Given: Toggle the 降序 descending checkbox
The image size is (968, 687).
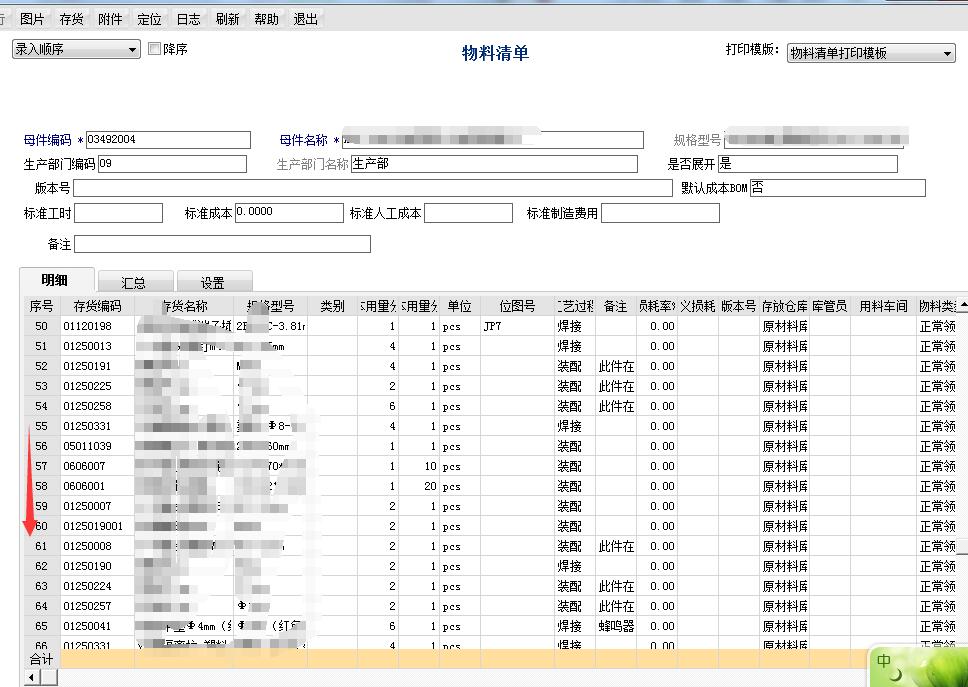Looking at the screenshot, I should pos(154,48).
